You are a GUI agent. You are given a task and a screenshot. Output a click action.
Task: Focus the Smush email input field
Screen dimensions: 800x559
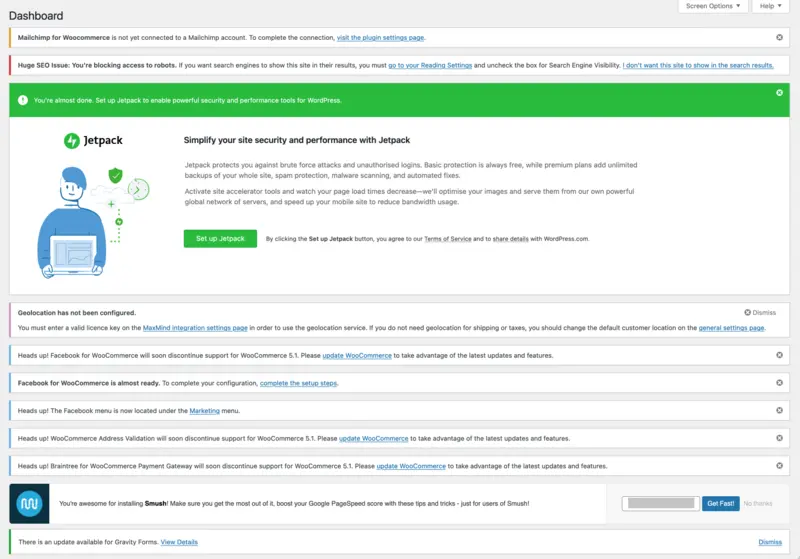(661, 503)
